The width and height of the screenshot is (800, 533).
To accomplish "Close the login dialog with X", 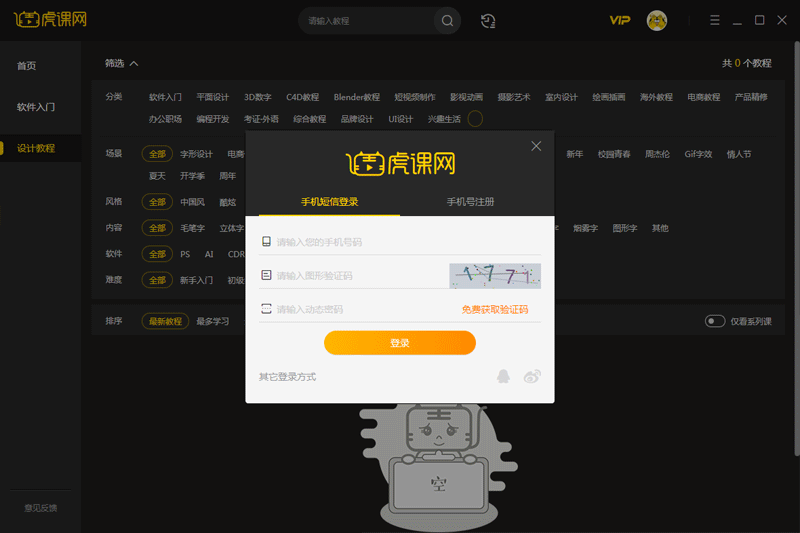I will [x=536, y=146].
